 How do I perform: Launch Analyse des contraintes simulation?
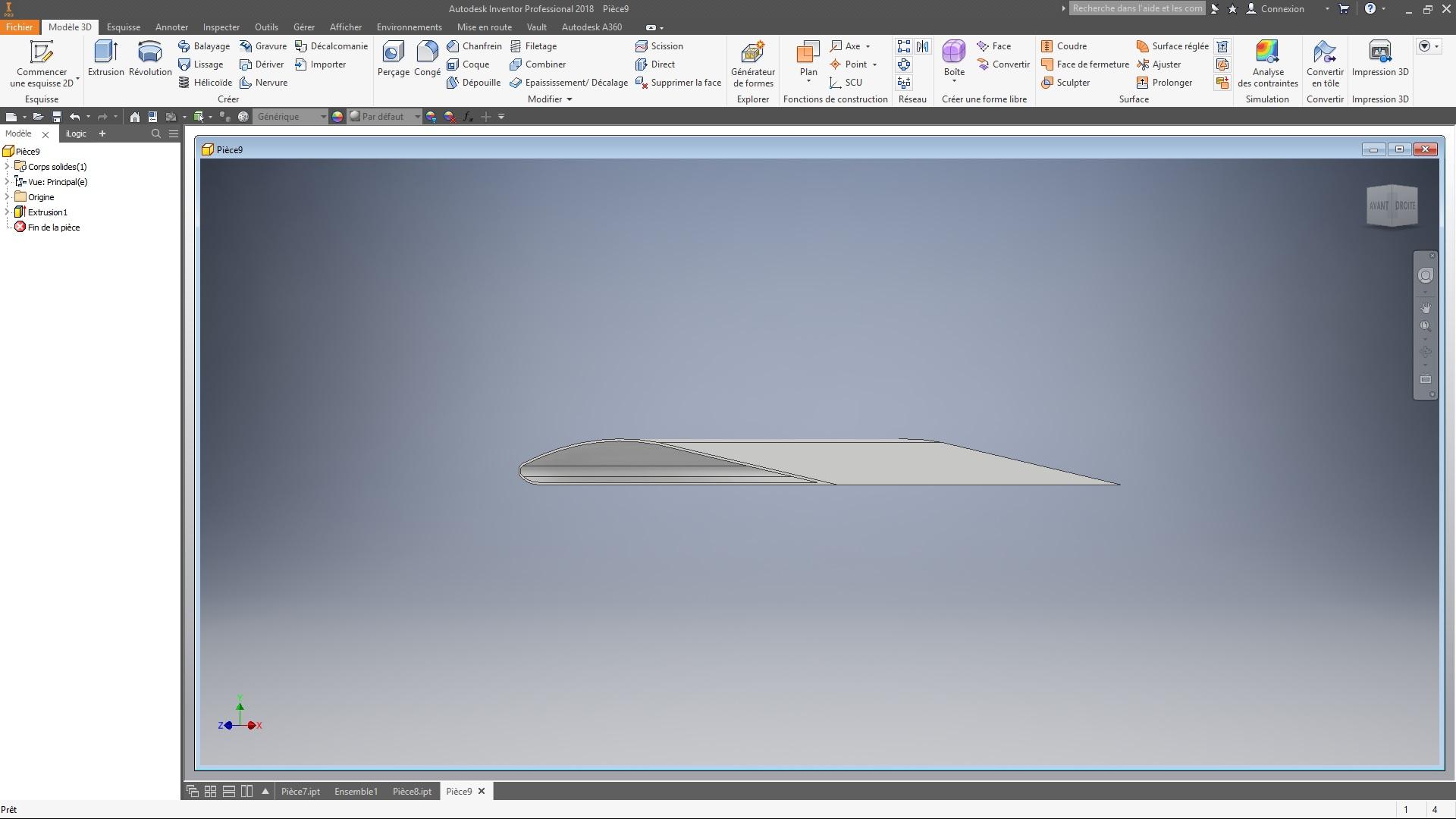[1267, 64]
